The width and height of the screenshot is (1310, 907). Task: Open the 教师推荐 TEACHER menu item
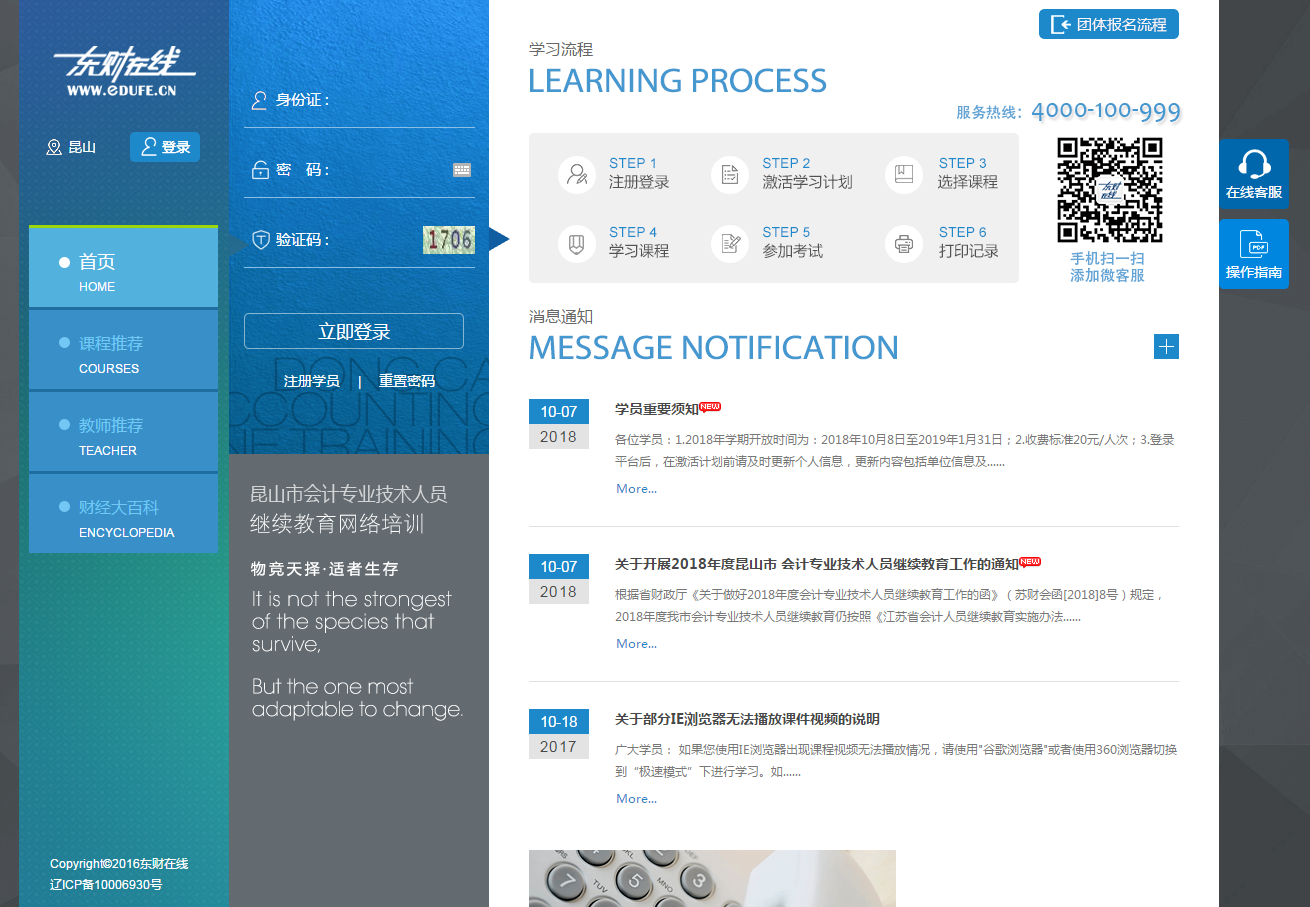123,432
